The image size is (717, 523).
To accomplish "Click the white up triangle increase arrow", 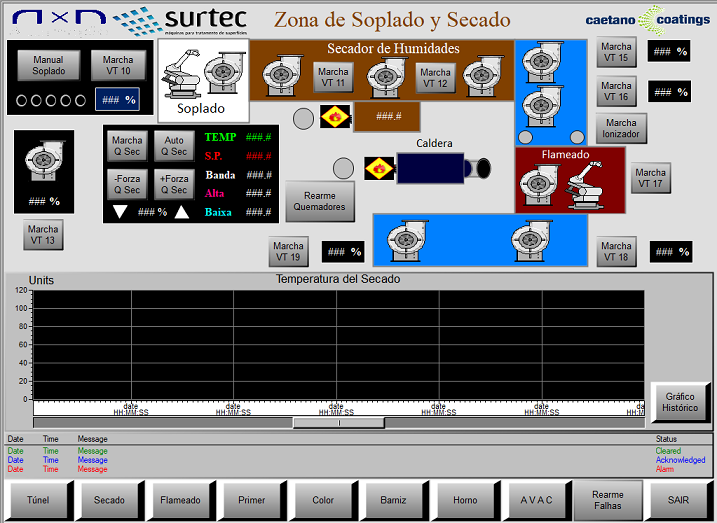I will click(182, 212).
